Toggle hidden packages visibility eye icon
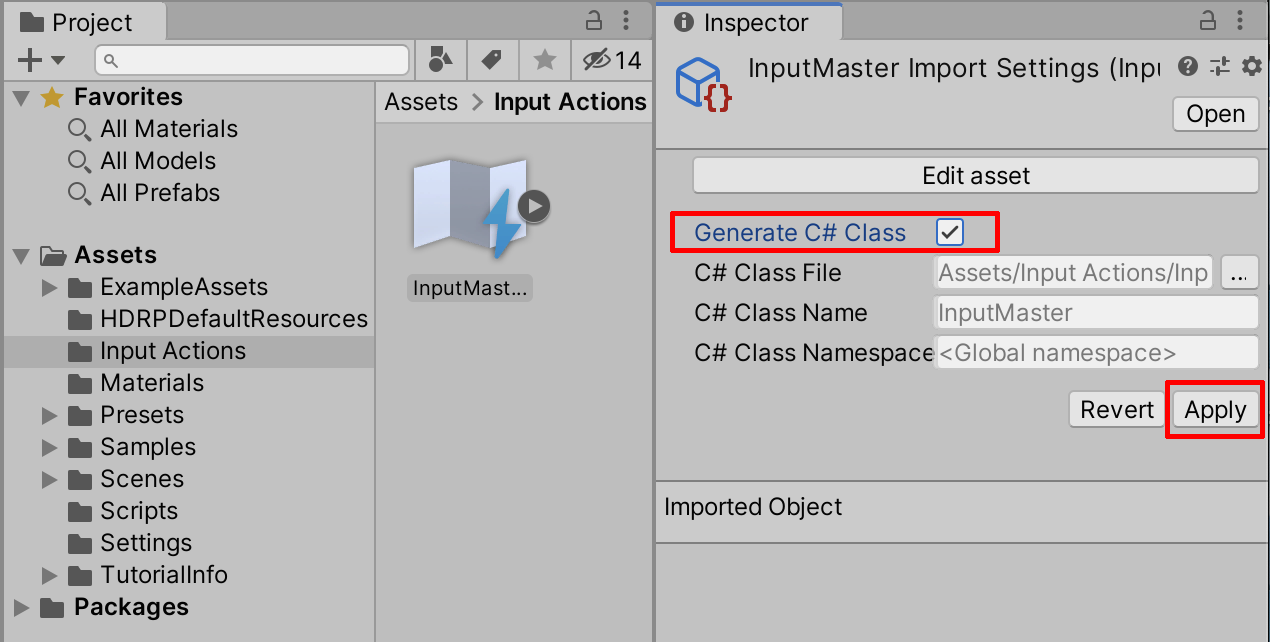 (597, 60)
